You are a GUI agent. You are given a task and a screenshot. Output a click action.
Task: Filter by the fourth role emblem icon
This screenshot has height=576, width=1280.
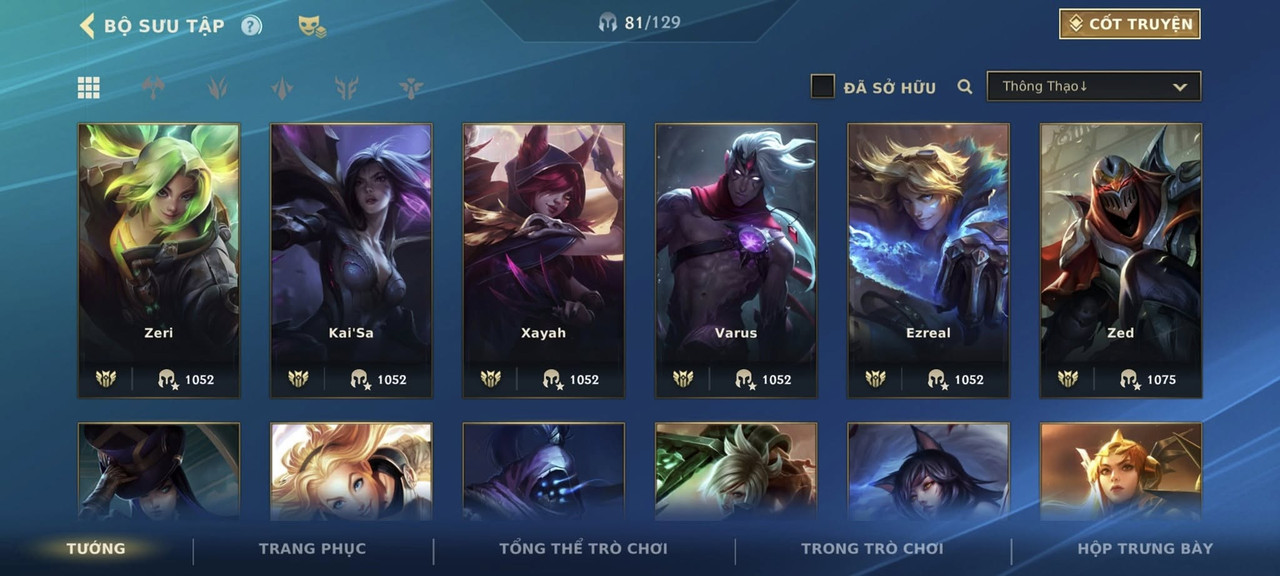347,88
